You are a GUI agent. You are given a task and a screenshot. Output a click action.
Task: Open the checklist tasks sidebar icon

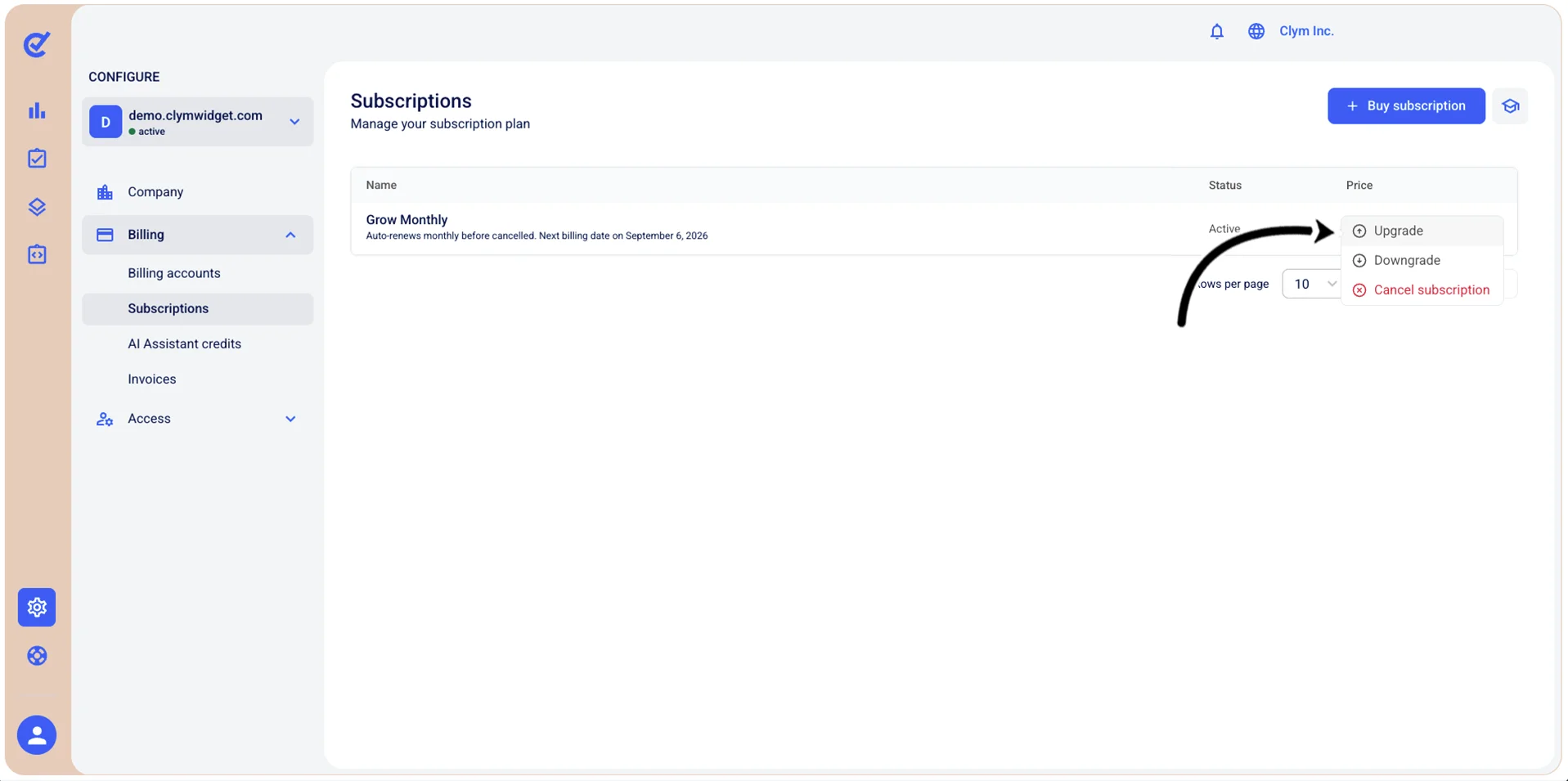(x=37, y=159)
